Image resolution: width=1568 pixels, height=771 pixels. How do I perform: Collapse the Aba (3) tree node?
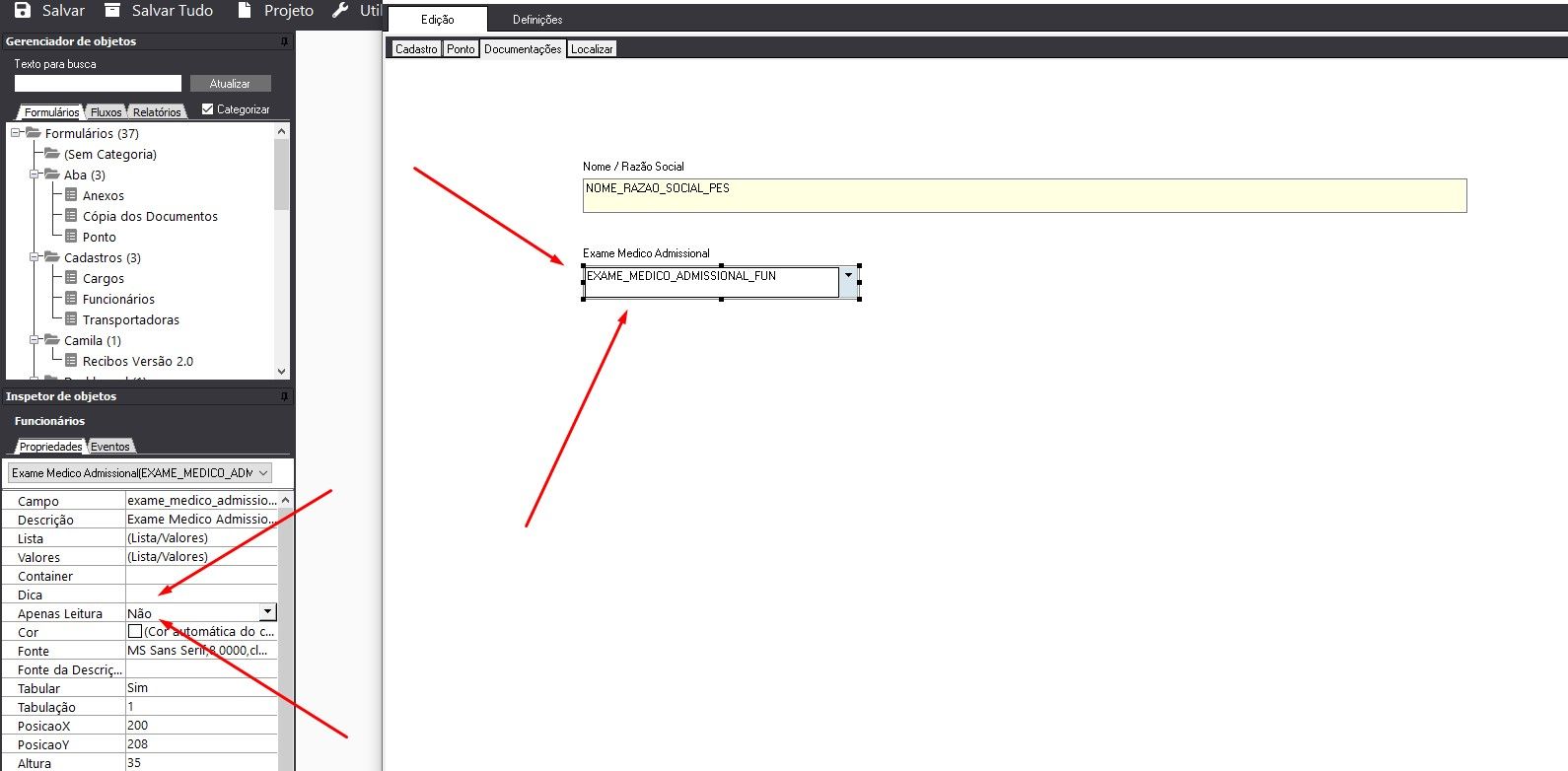35,175
